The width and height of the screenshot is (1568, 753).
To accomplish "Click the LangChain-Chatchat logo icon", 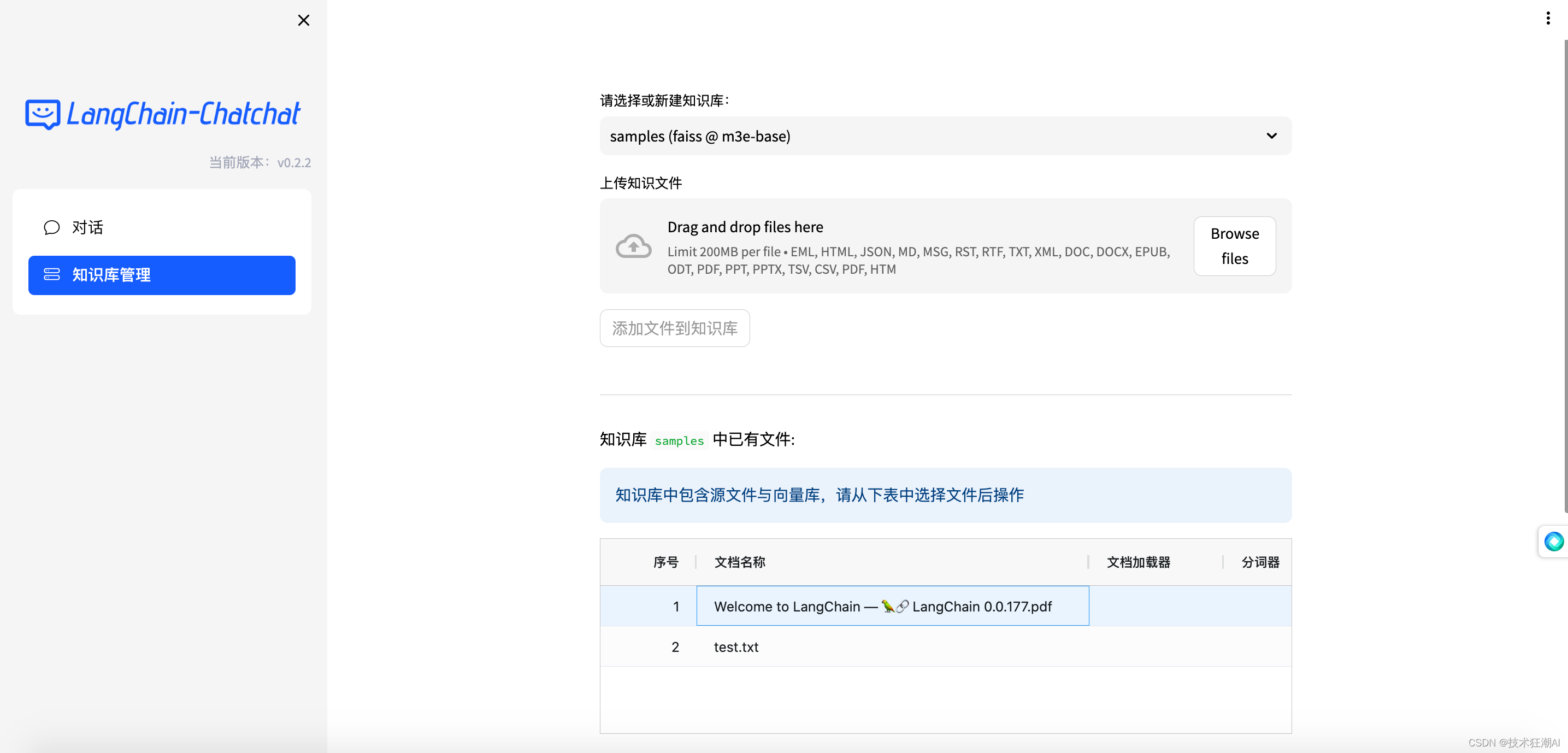I will click(x=43, y=113).
